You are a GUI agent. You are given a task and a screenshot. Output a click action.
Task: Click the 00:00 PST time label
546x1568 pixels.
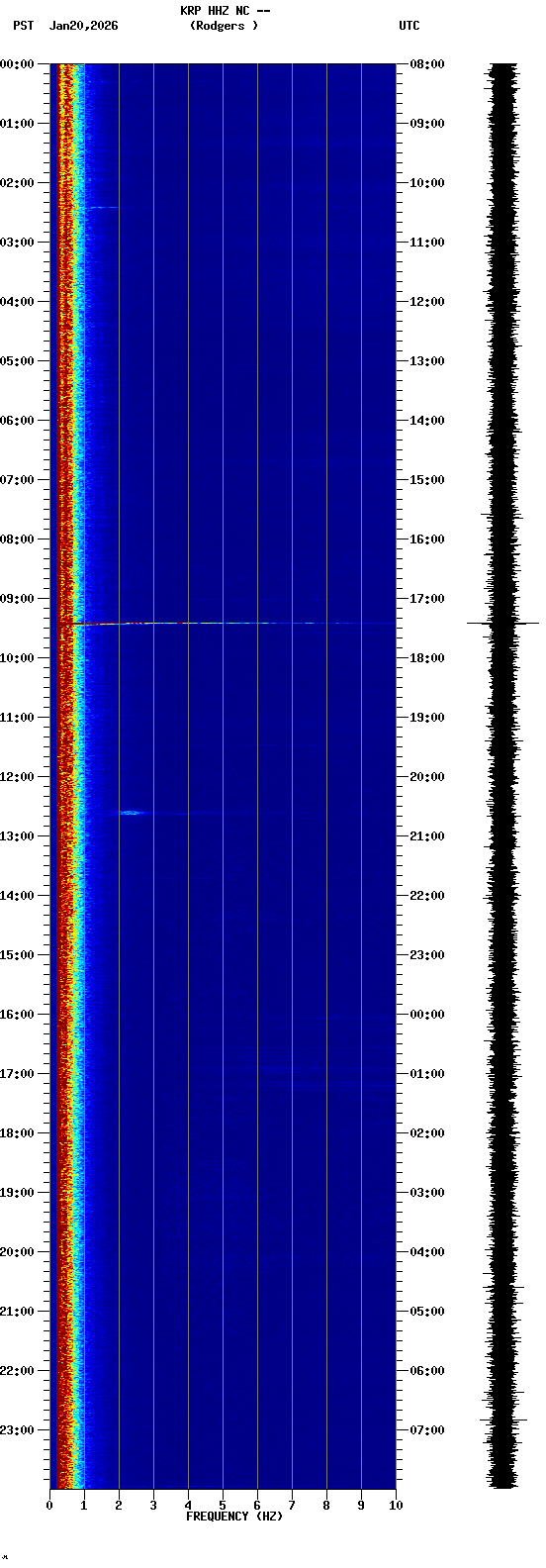(x=17, y=64)
